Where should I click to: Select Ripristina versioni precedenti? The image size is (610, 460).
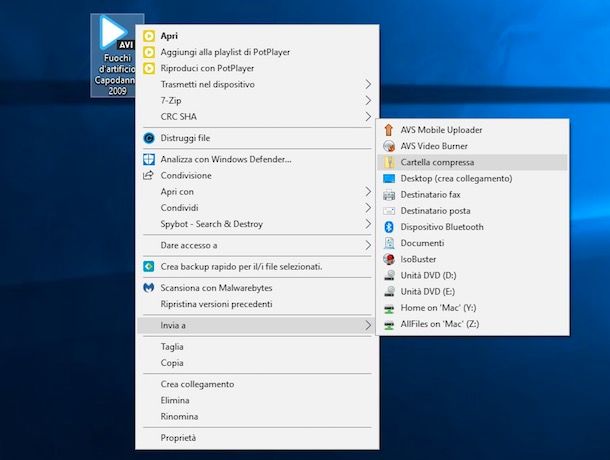coord(257,304)
